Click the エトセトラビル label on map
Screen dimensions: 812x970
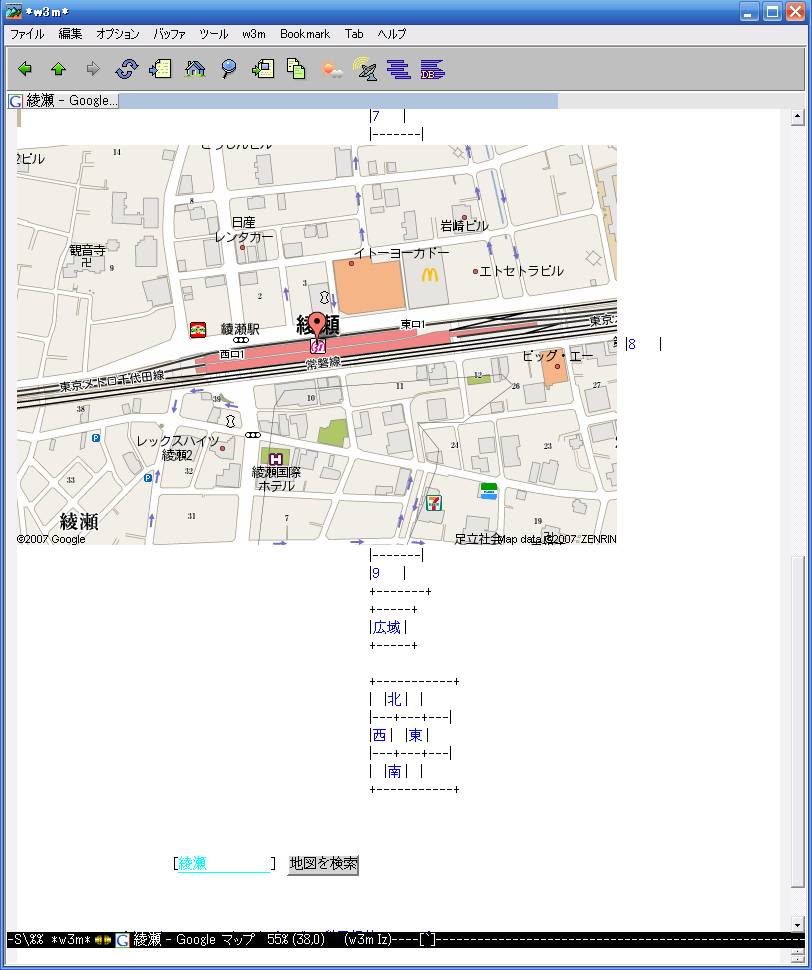pos(521,271)
